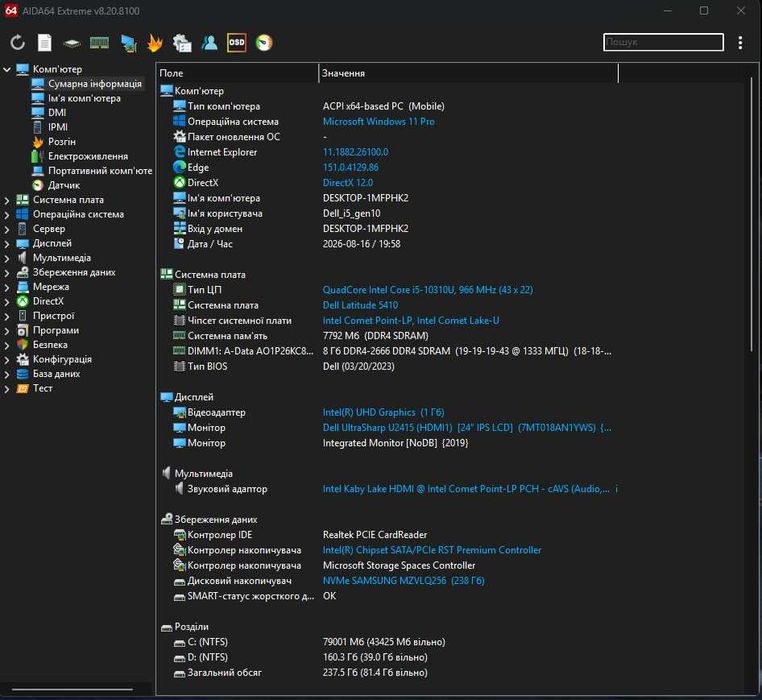Click the user profile toolbar icon

tap(209, 43)
